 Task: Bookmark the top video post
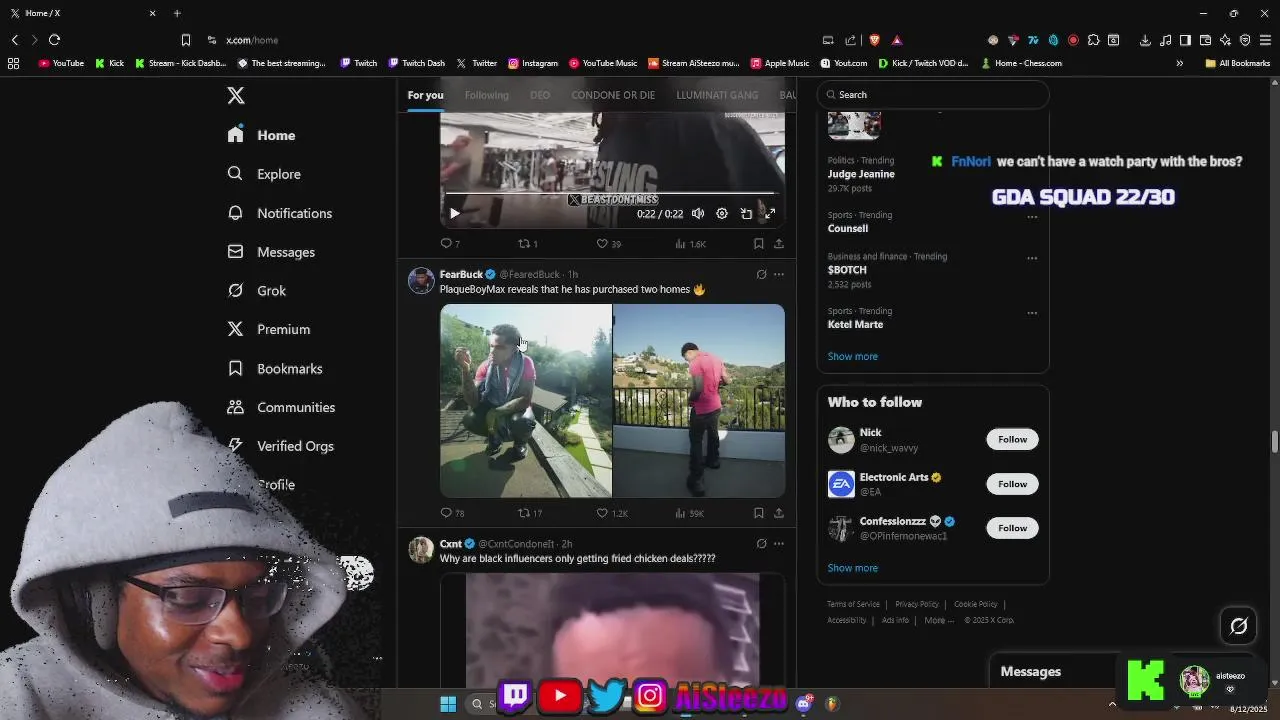coord(759,243)
